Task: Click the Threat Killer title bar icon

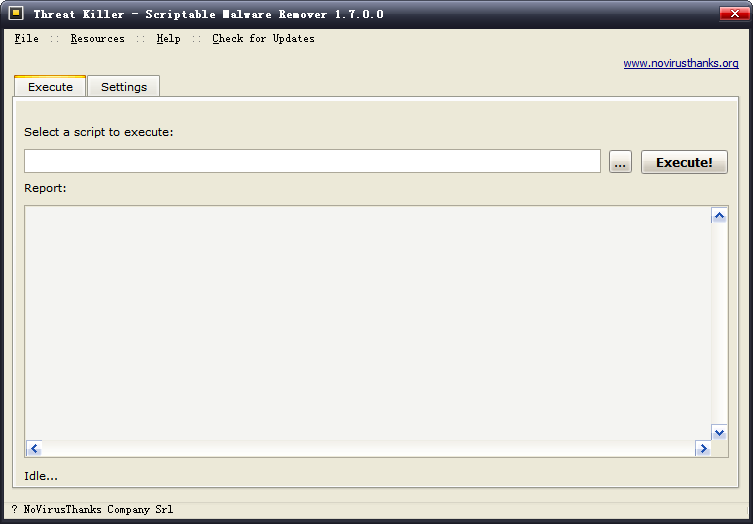Action: pyautogui.click(x=16, y=14)
